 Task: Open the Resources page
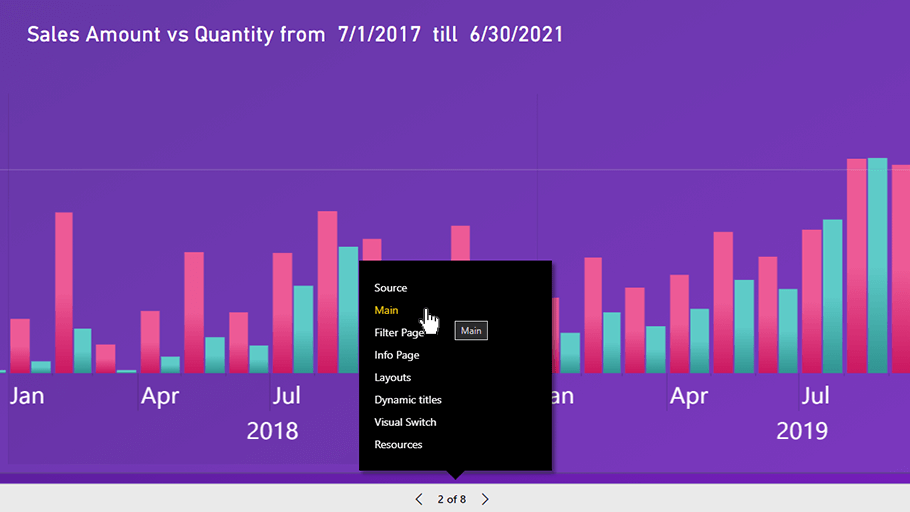398,444
